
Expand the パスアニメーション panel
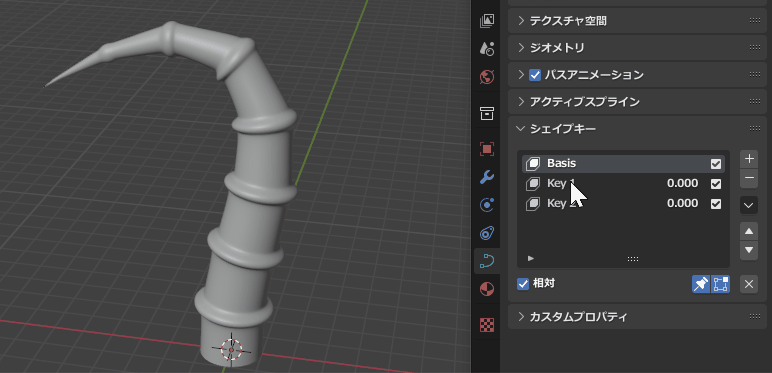click(x=521, y=75)
